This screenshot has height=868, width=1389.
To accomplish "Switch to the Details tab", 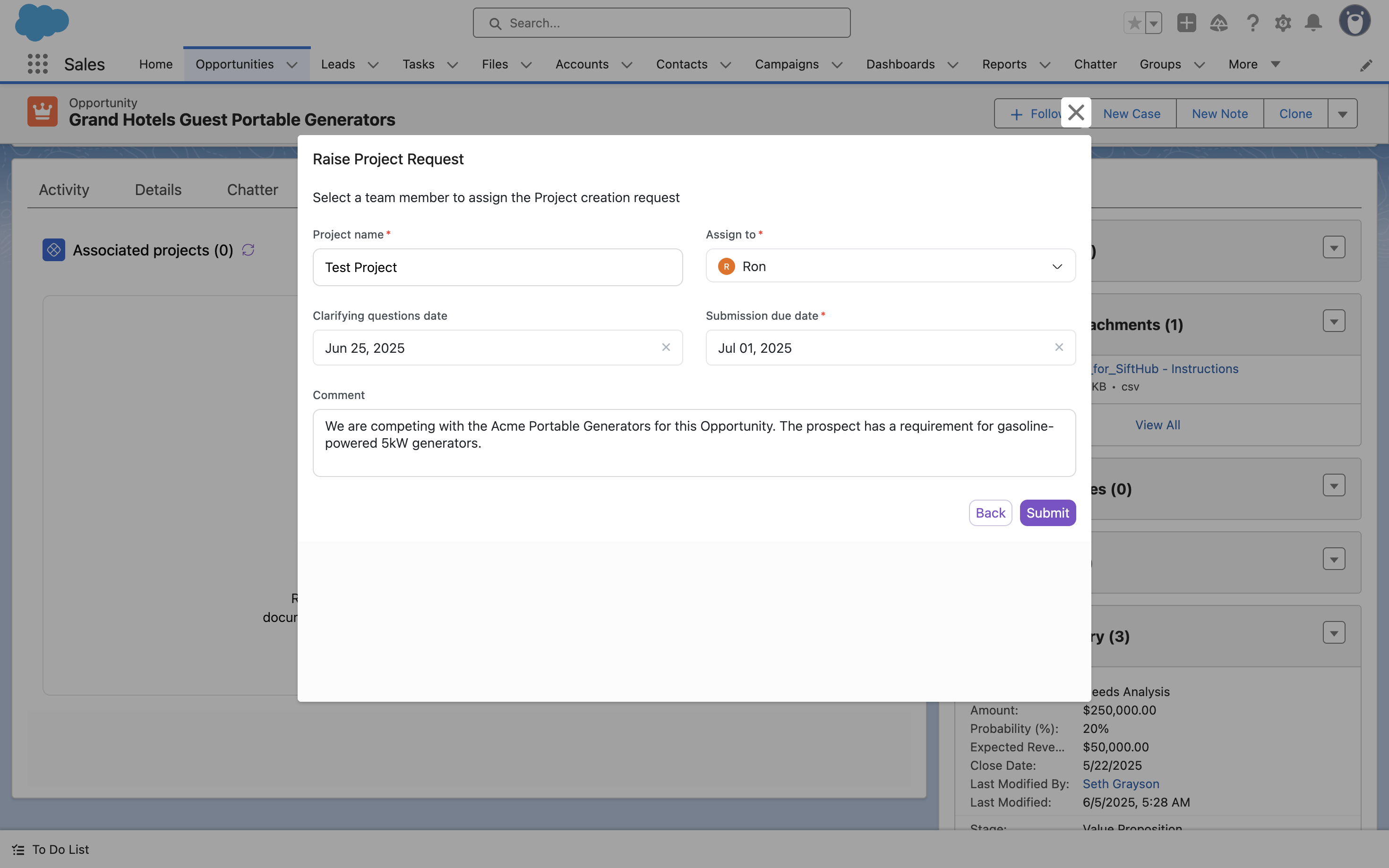I will tap(158, 190).
